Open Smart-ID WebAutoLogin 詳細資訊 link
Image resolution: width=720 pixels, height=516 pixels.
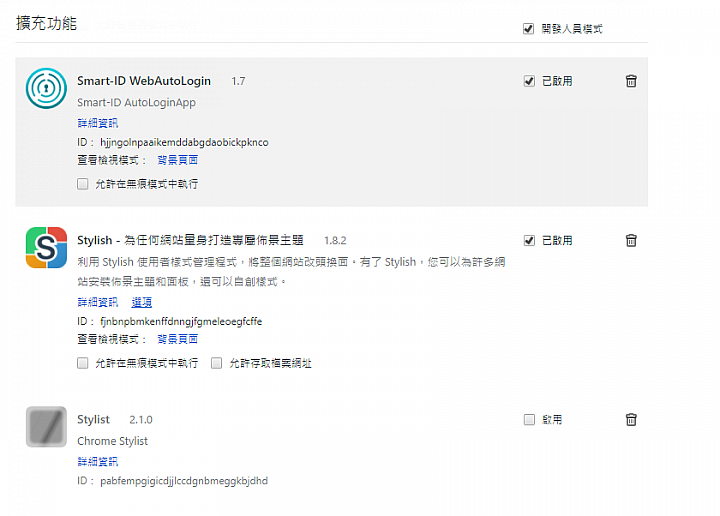[97, 123]
